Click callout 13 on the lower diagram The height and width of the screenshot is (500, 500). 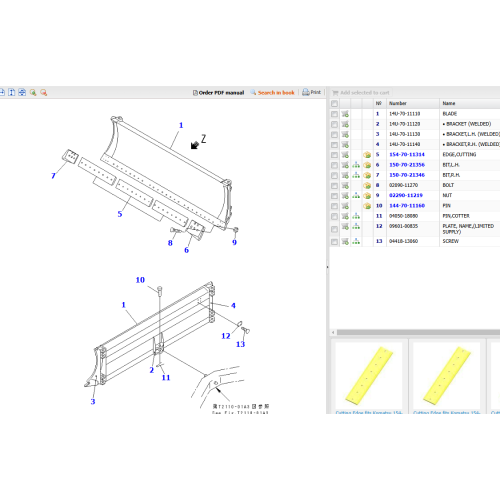(240, 344)
